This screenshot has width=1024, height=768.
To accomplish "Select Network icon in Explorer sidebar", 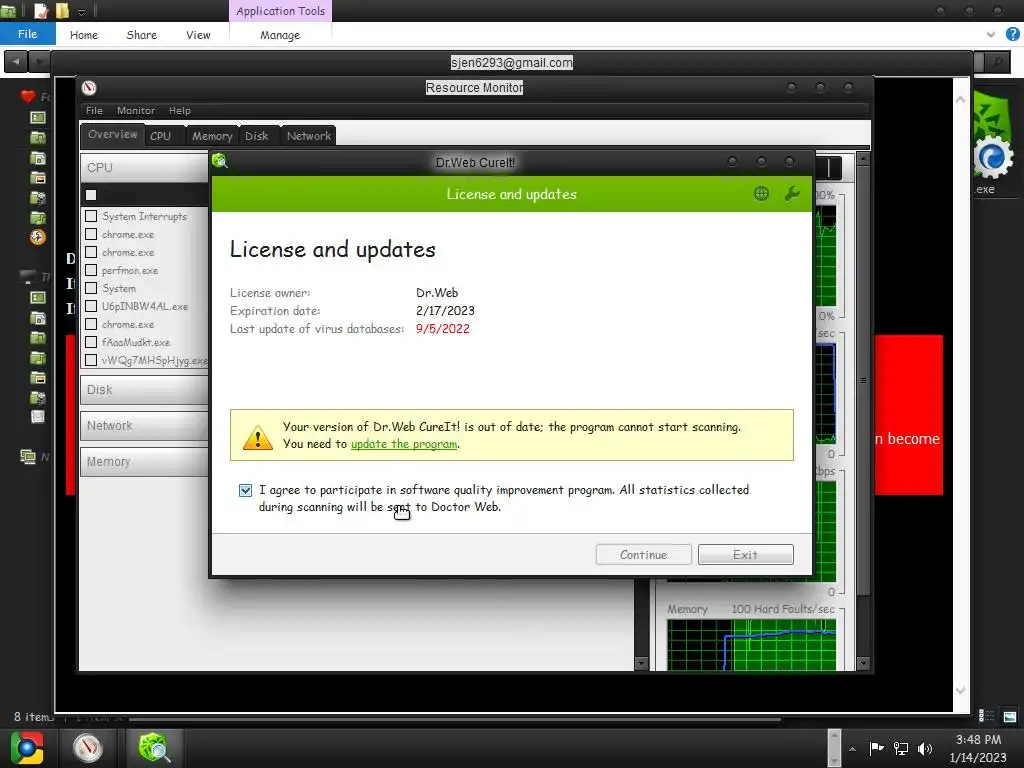I will pos(27,456).
